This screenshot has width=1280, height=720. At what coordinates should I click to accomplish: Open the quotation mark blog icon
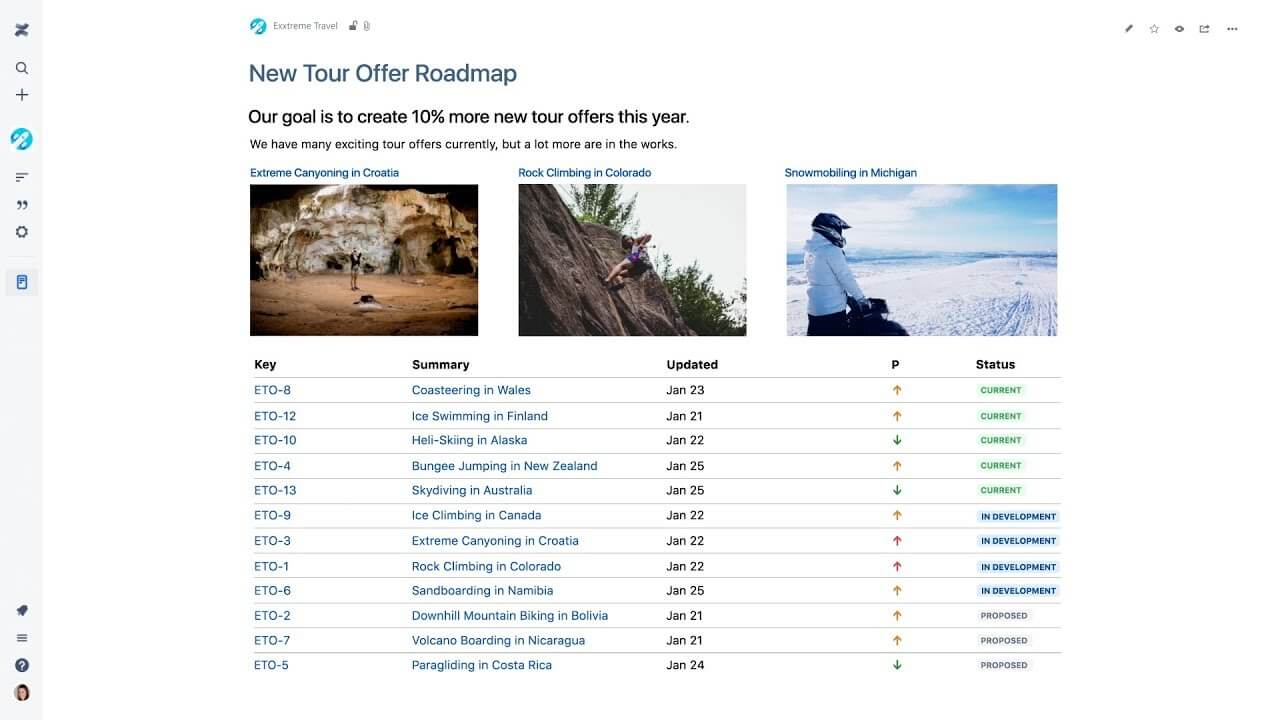click(22, 205)
